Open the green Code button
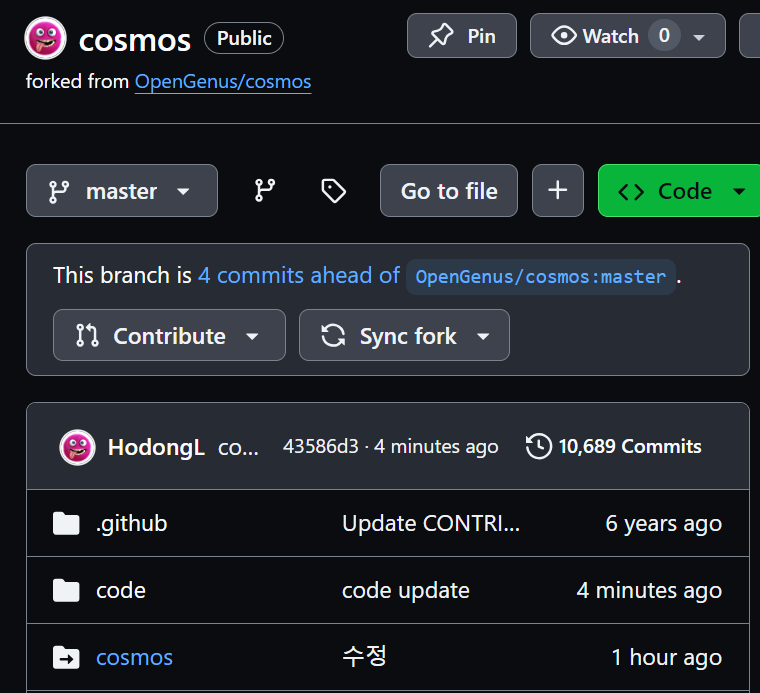Image resolution: width=760 pixels, height=693 pixels. tap(679, 190)
